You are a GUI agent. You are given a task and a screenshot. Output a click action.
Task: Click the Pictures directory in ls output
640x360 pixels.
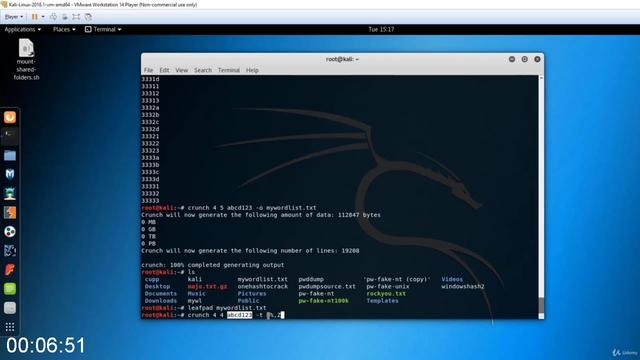point(252,293)
